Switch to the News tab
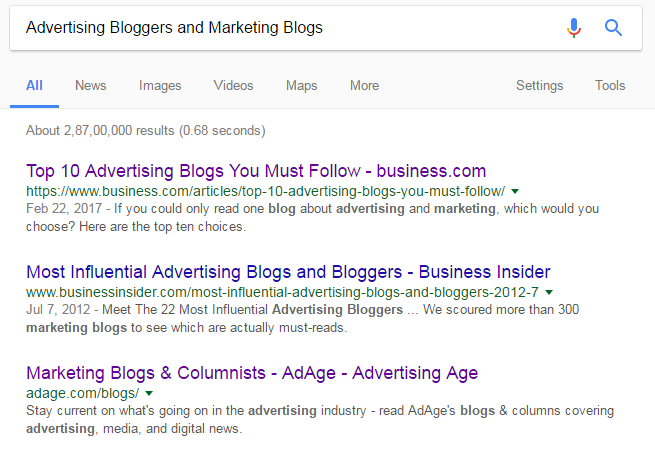655x449 pixels. (91, 86)
